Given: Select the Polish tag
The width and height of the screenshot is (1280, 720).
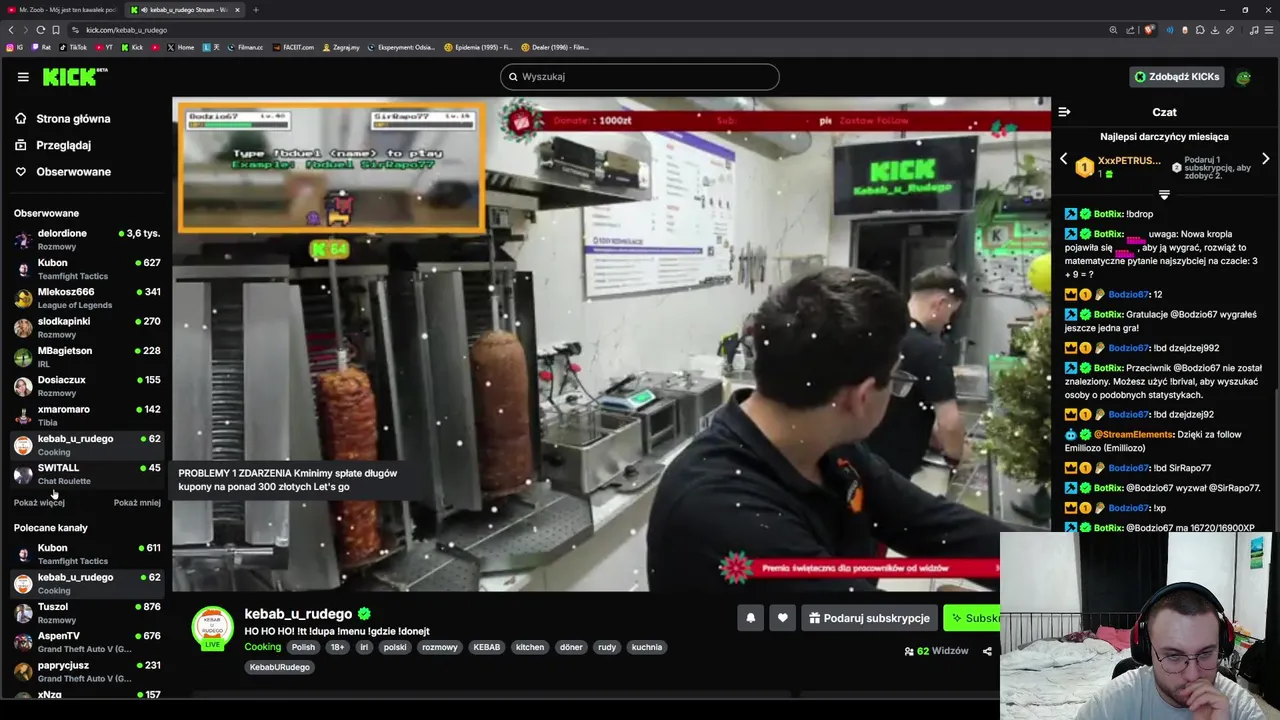Looking at the screenshot, I should pos(303,647).
